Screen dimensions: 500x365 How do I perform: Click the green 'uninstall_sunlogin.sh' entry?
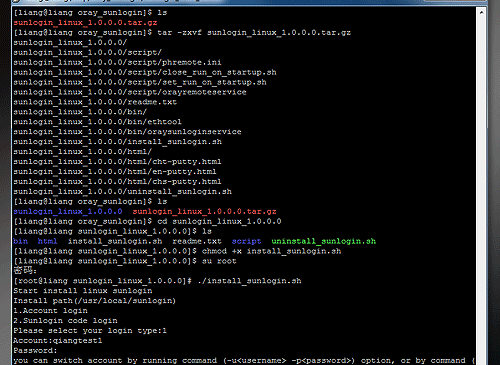click(324, 241)
